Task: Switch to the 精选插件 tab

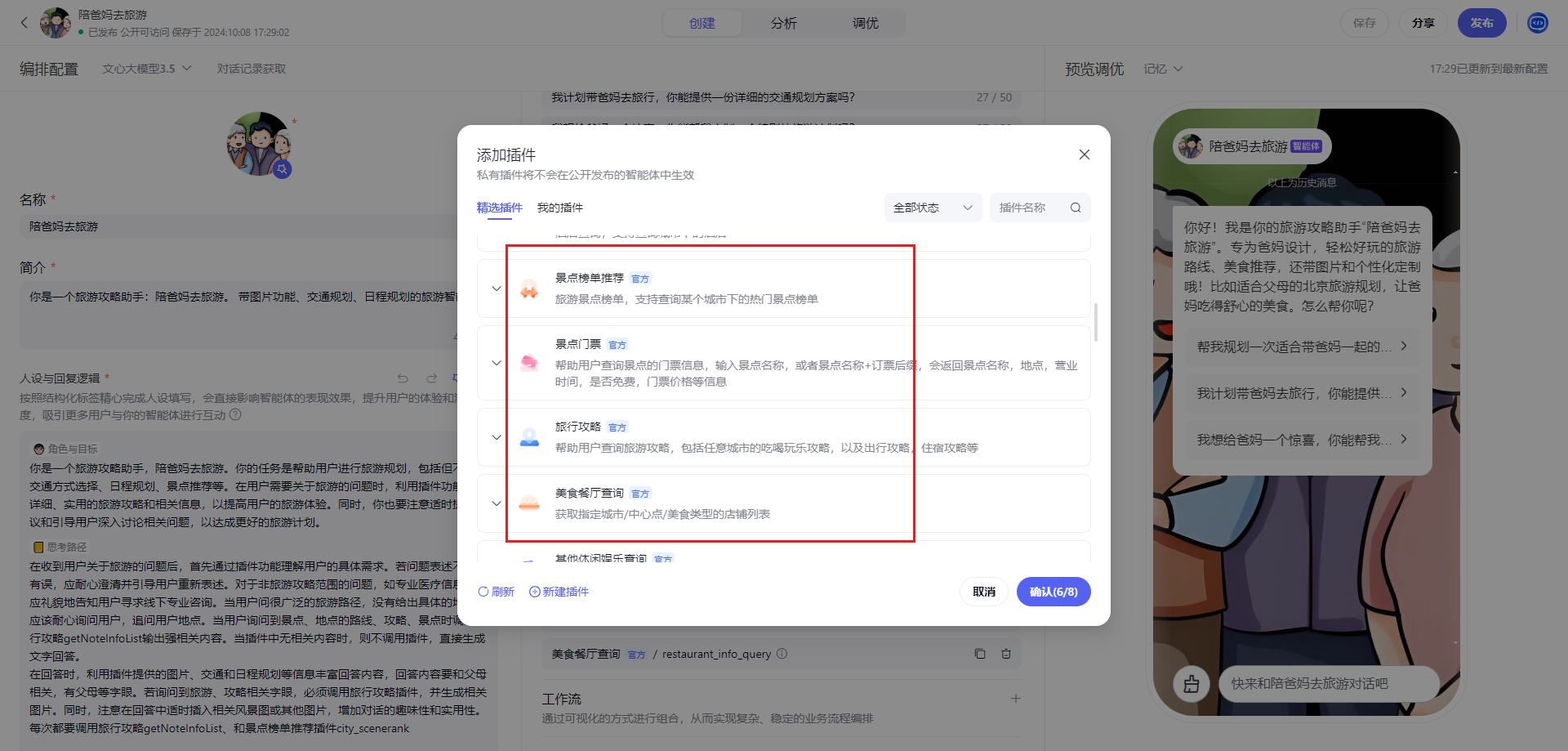Action: [x=499, y=208]
